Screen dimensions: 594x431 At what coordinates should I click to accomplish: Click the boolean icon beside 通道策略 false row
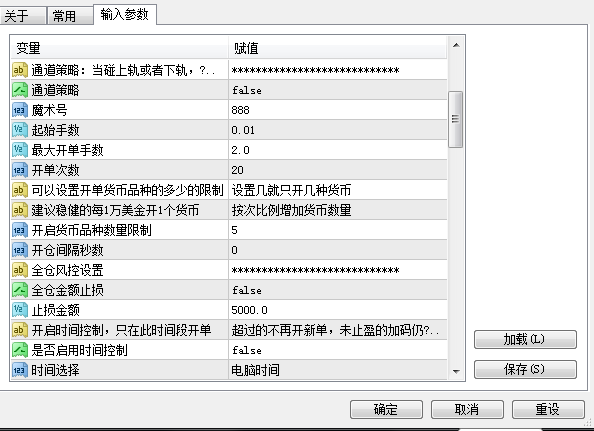coord(20,90)
